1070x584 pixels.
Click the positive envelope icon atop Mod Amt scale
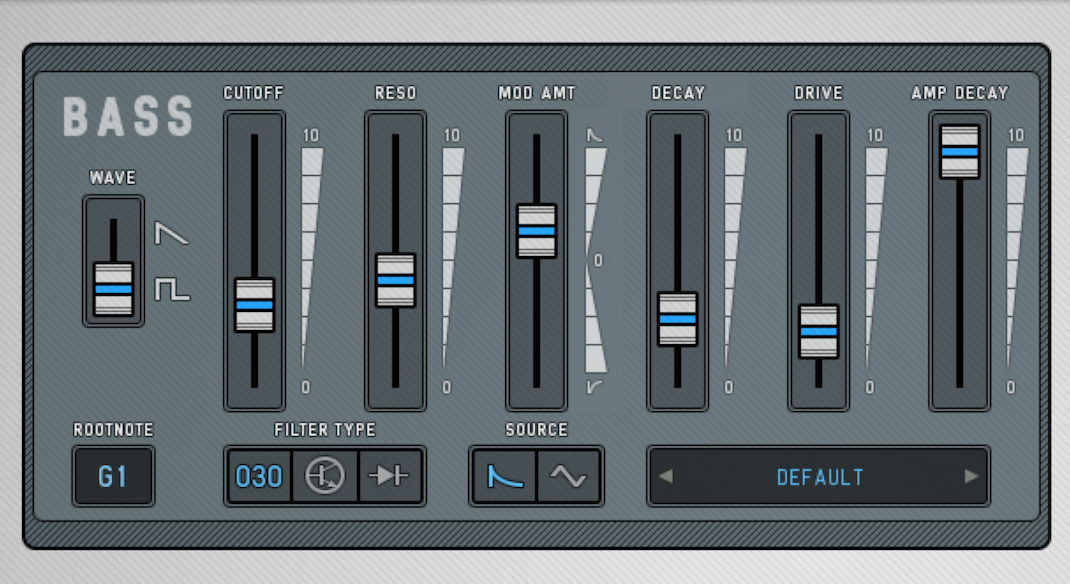(595, 134)
